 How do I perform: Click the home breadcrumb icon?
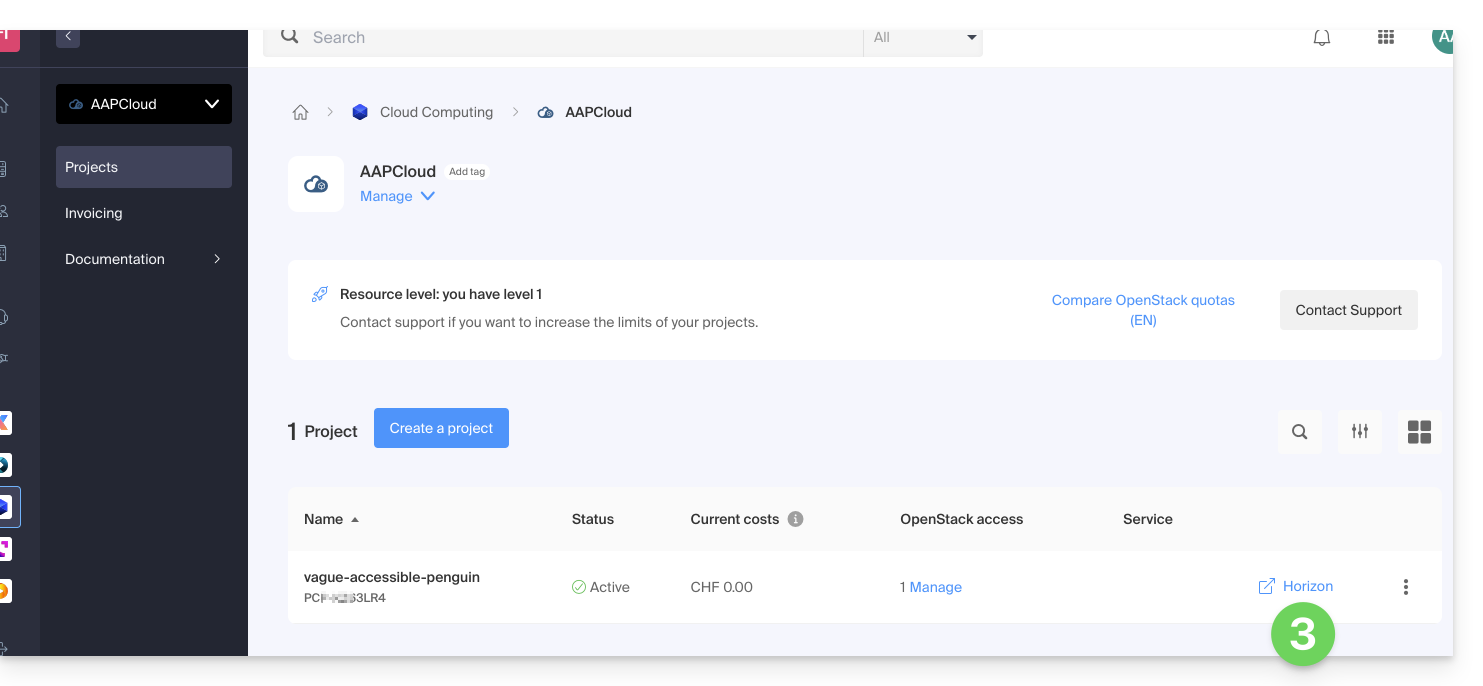[300, 113]
